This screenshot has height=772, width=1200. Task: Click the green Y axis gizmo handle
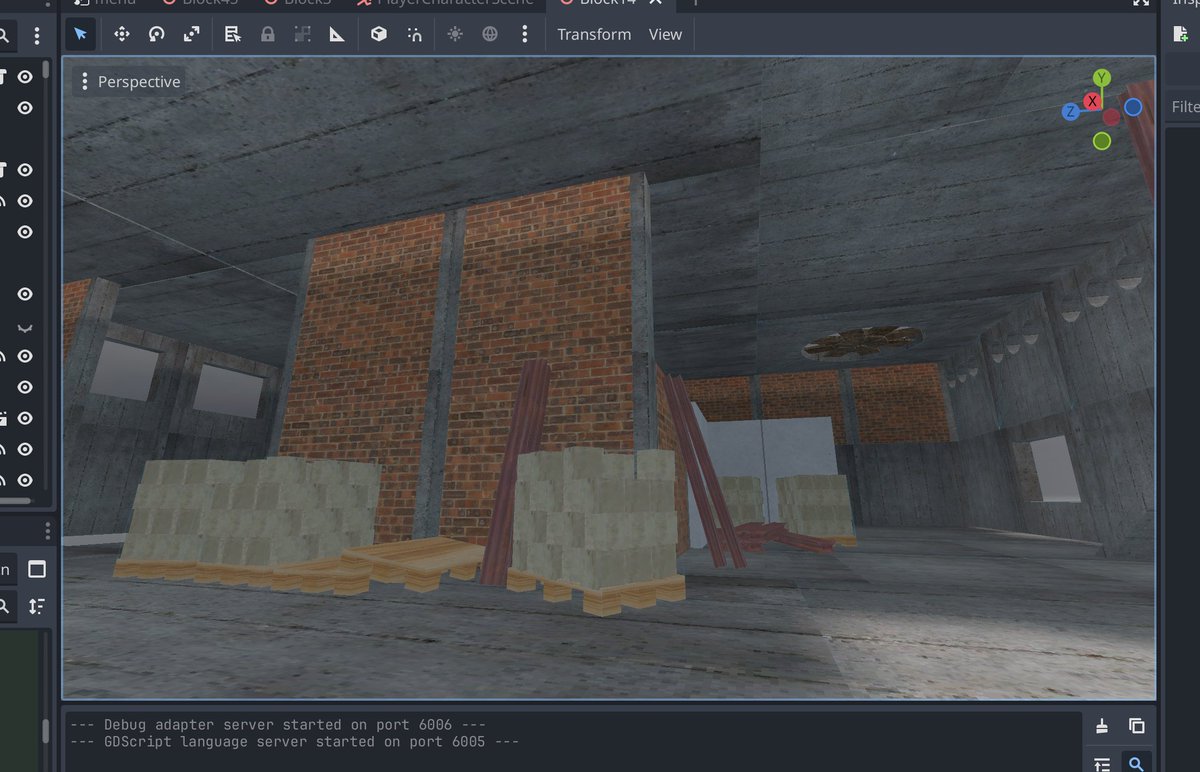tap(1102, 78)
